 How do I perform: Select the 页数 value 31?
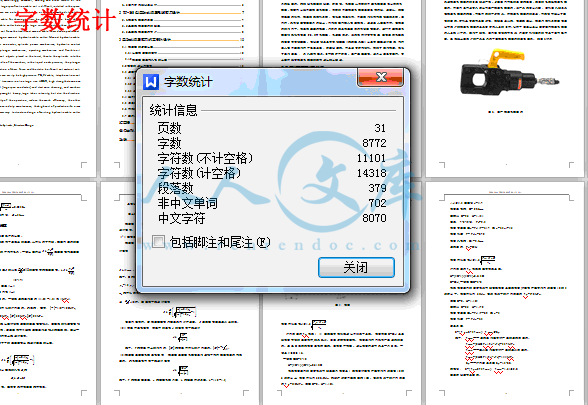pos(380,128)
